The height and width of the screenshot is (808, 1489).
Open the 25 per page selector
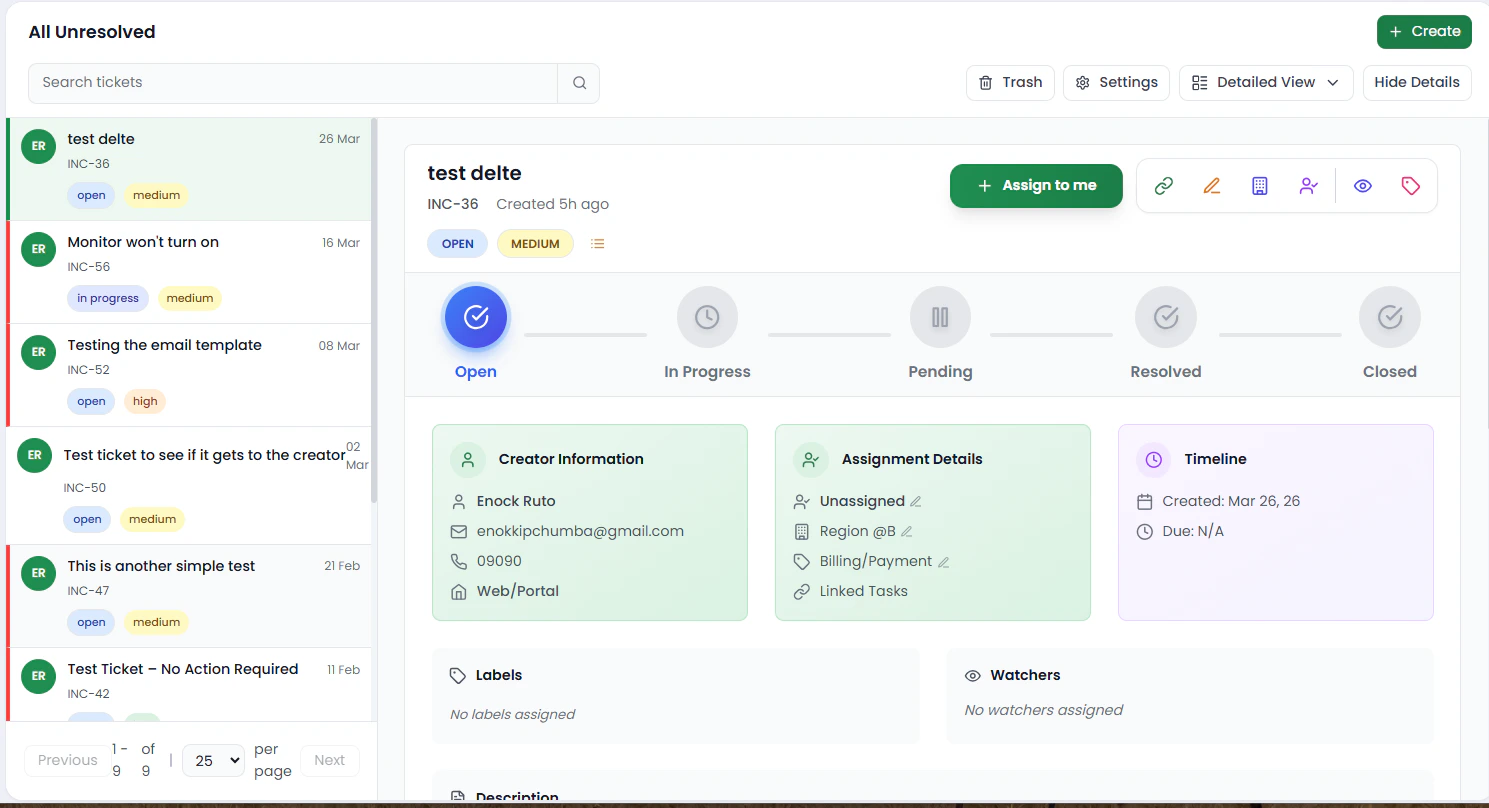pos(213,760)
